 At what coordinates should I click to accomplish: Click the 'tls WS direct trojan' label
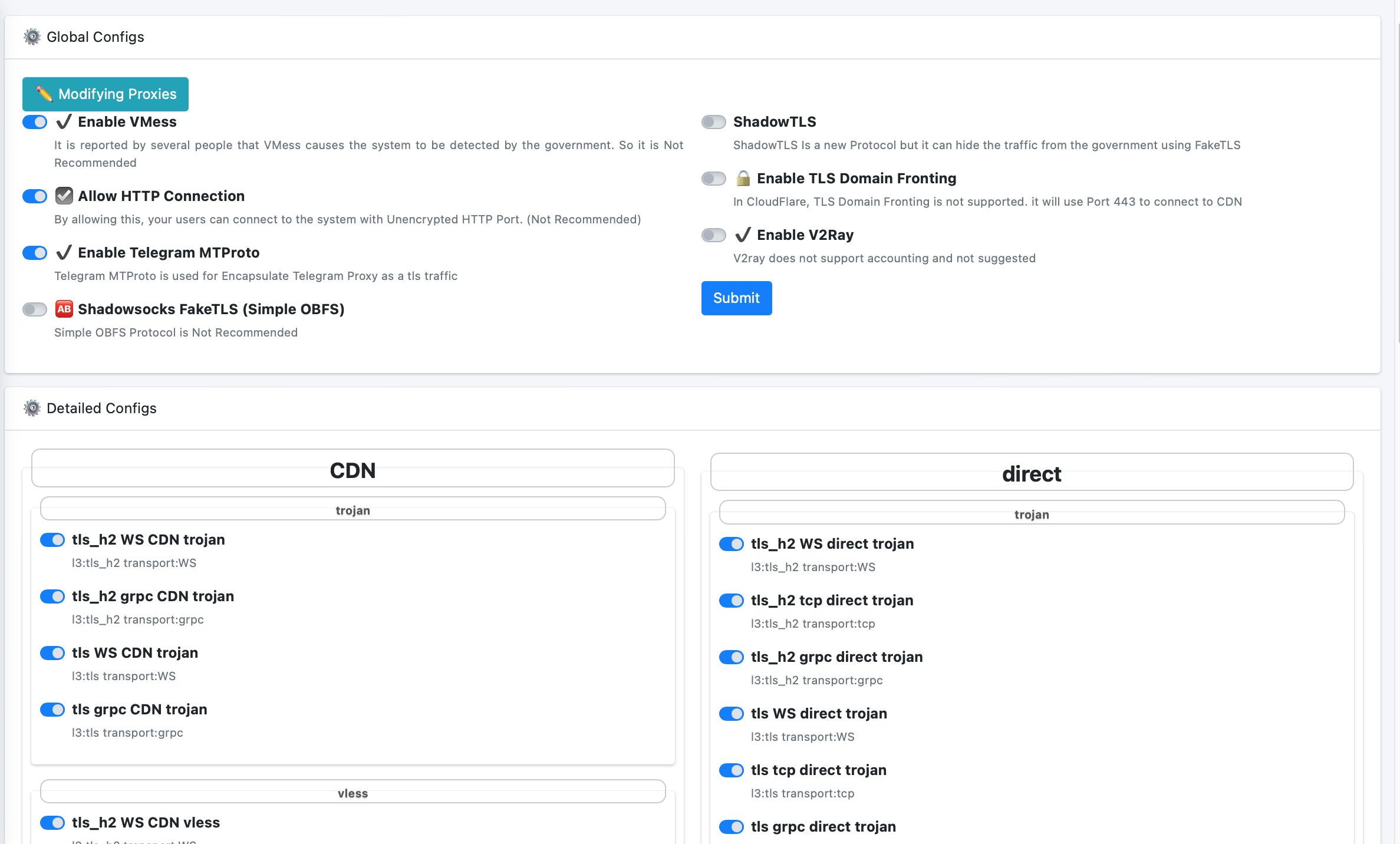click(819, 714)
